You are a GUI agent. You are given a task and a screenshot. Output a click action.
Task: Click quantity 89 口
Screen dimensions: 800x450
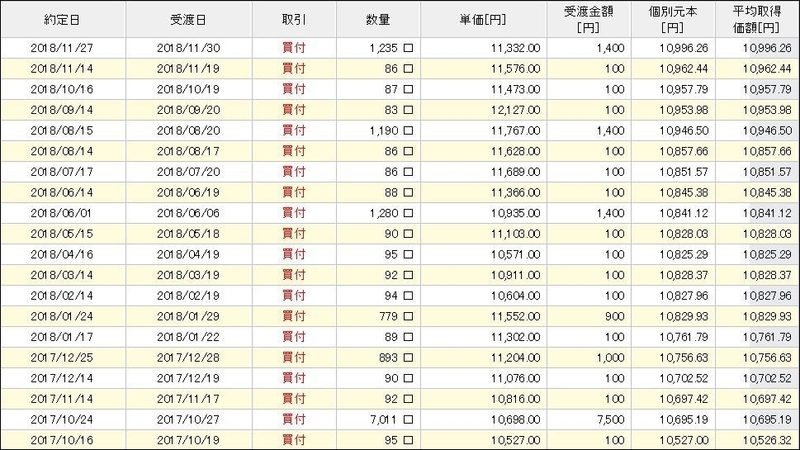point(398,337)
